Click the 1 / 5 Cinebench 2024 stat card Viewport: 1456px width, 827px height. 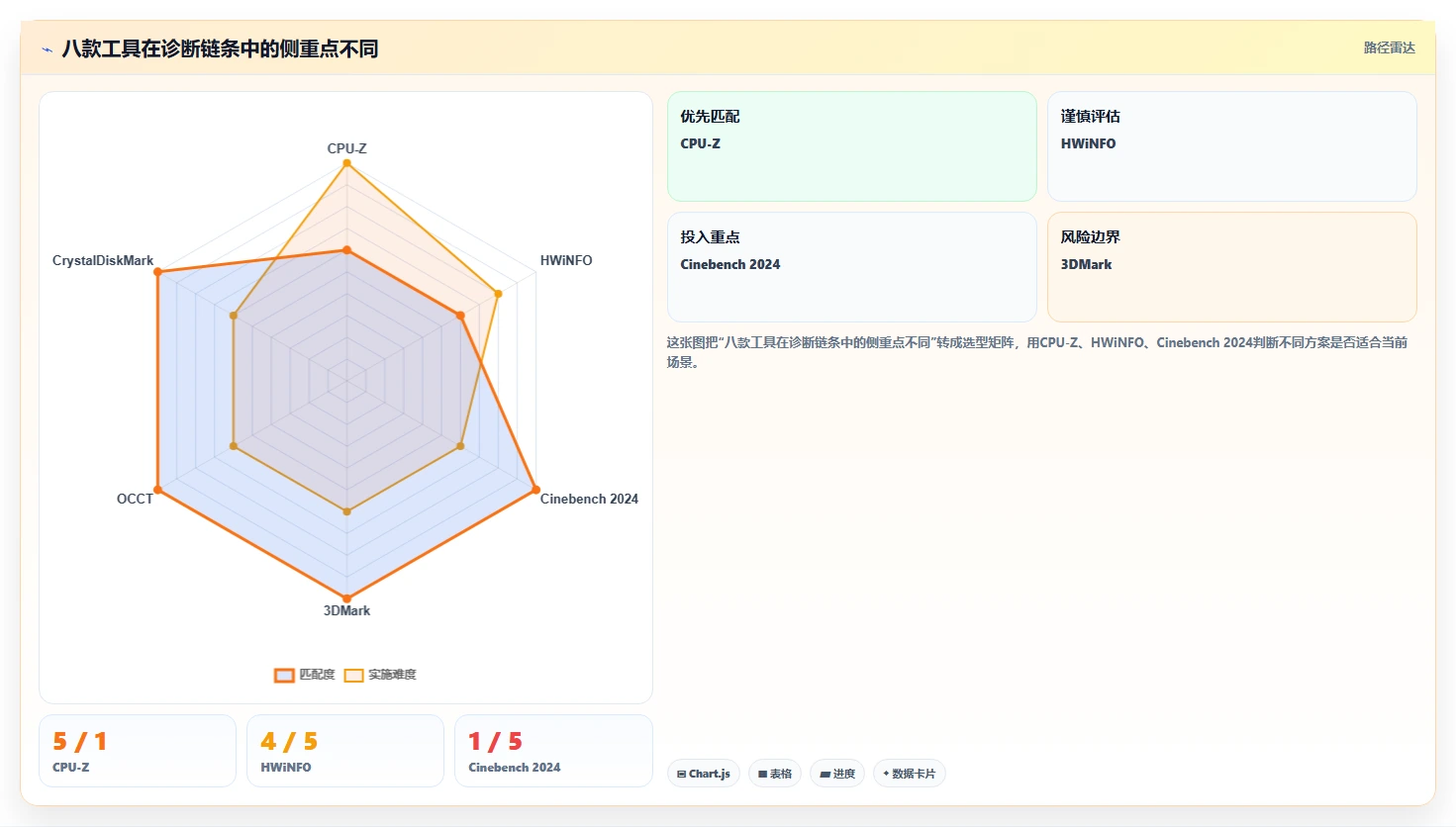[x=553, y=751]
